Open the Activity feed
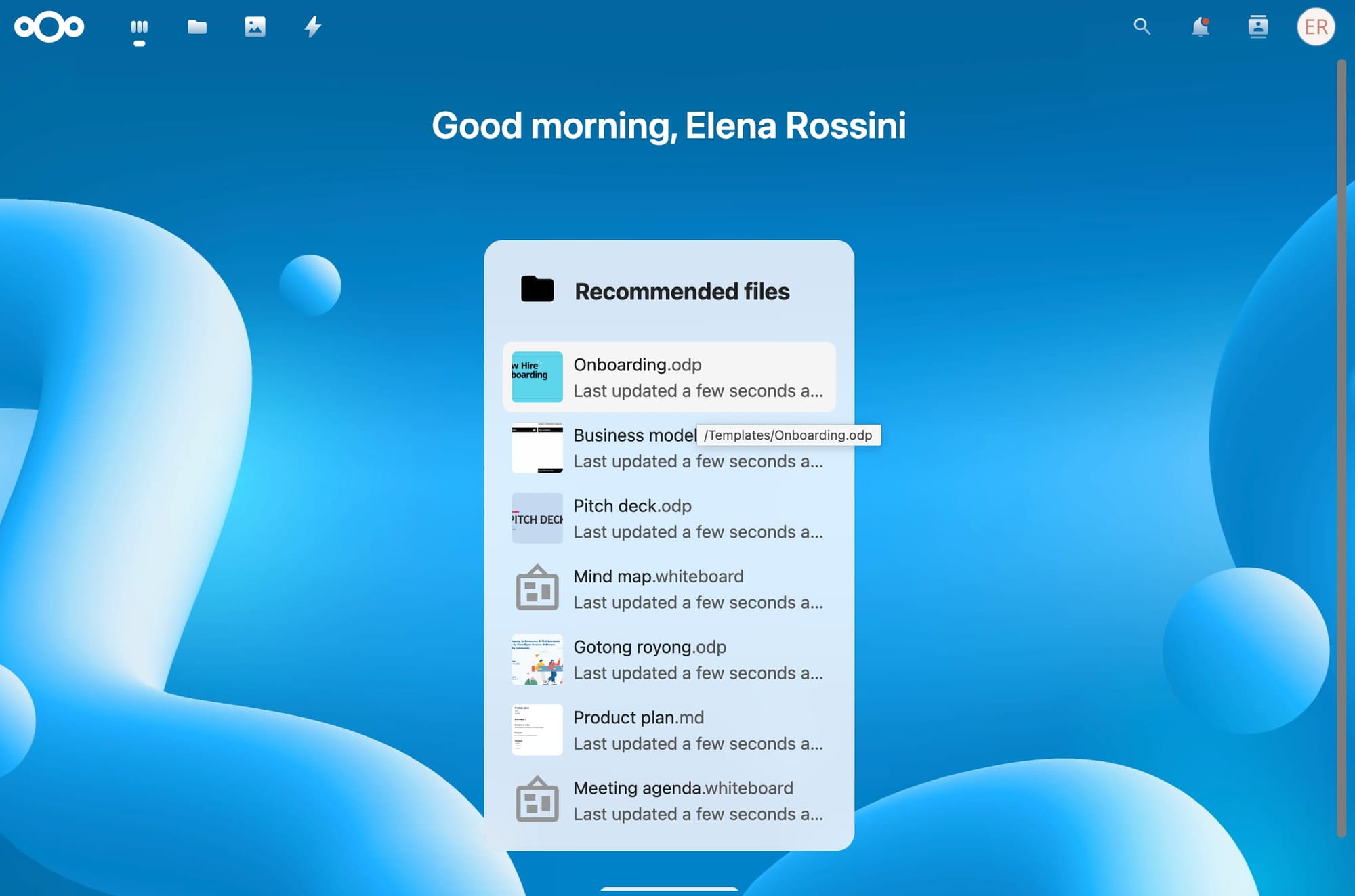 (312, 27)
